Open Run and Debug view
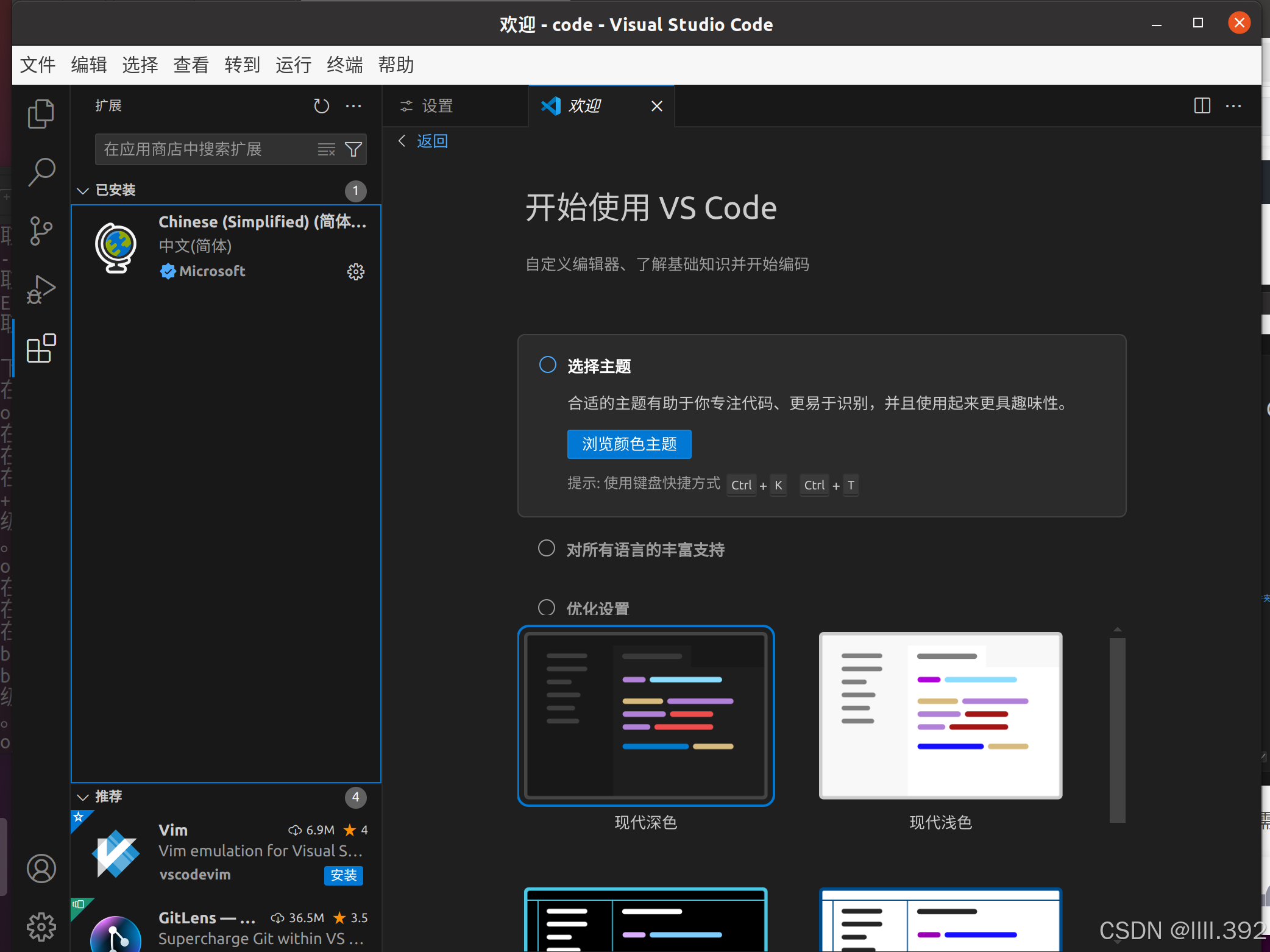The height and width of the screenshot is (952, 1270). pyautogui.click(x=41, y=290)
